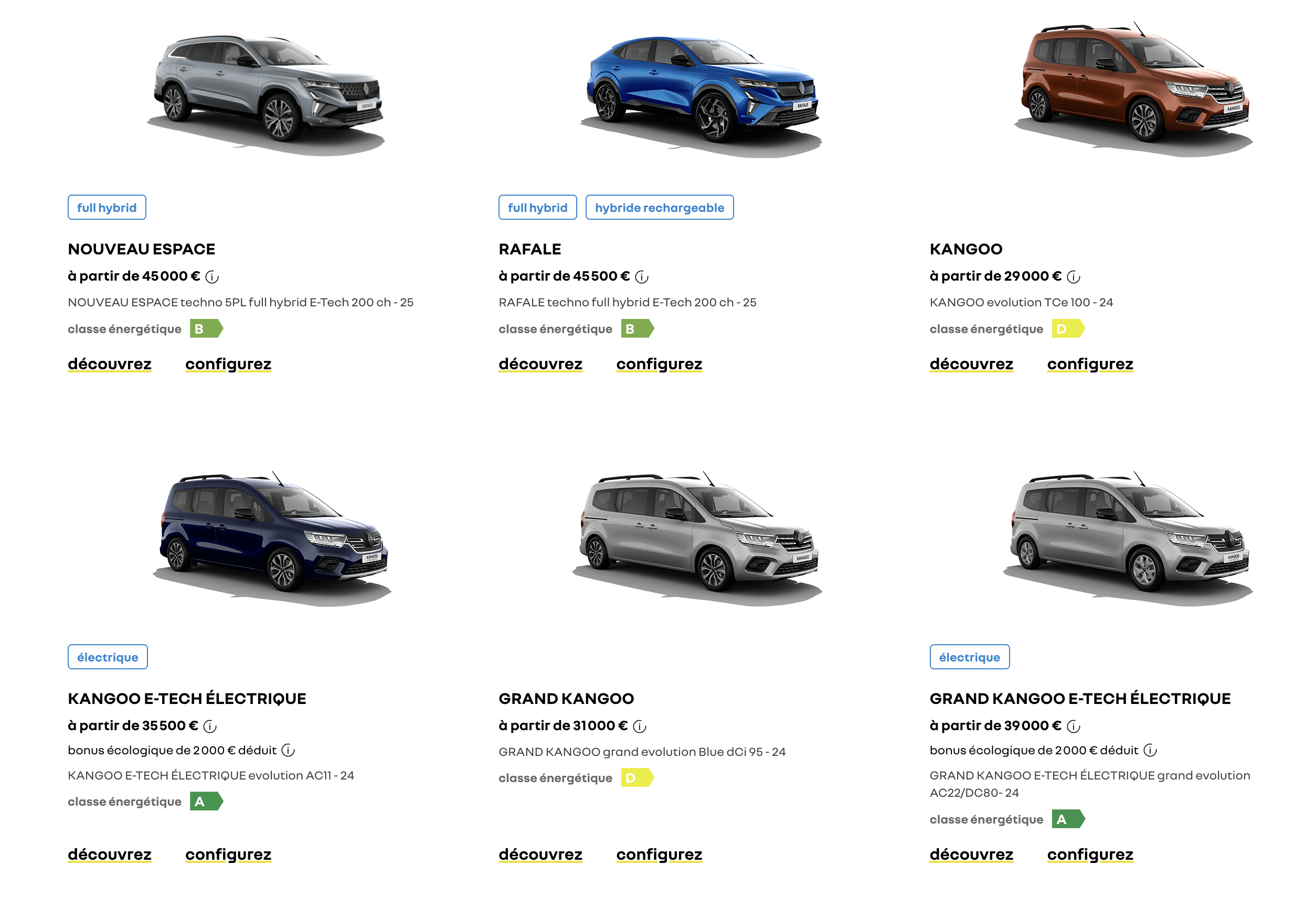This screenshot has height=897, width=1316.
Task: Open configurez for Kangoo E-Tech Électrique
Action: (228, 854)
